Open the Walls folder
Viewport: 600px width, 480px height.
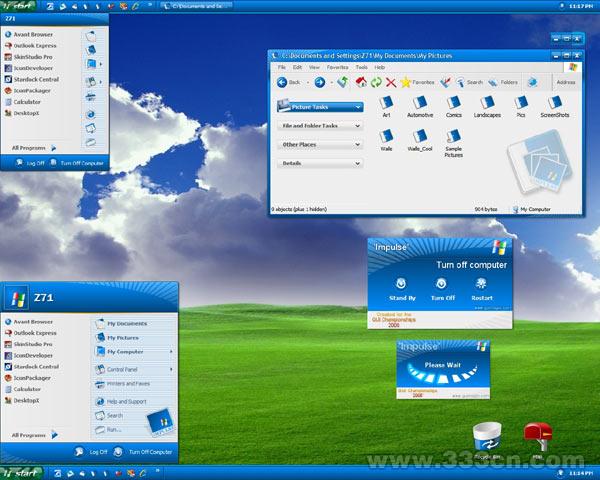click(x=386, y=140)
